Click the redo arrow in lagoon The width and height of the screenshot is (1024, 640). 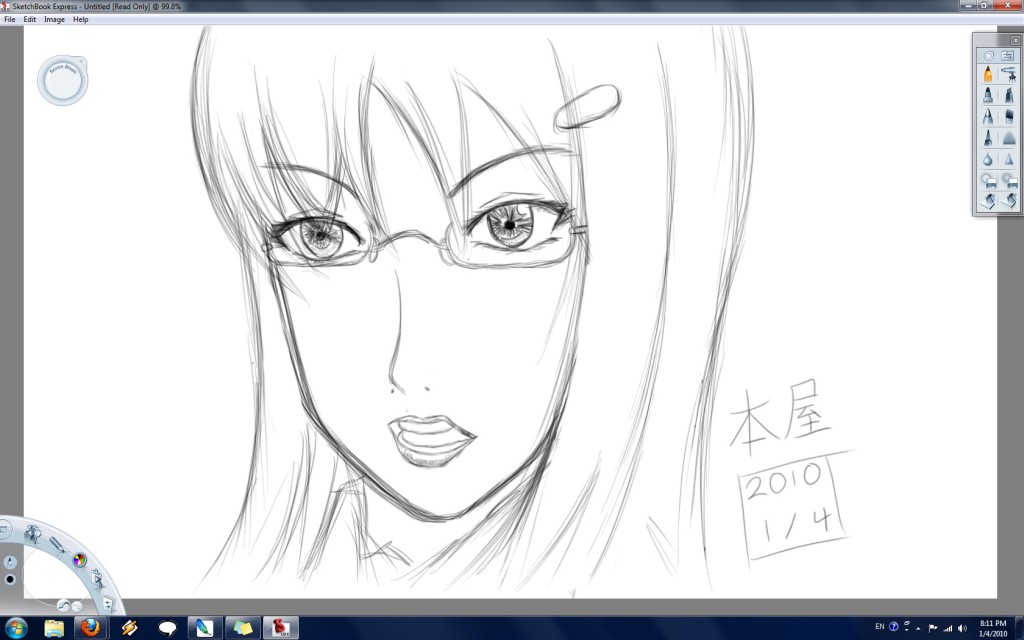pyautogui.click(x=77, y=605)
